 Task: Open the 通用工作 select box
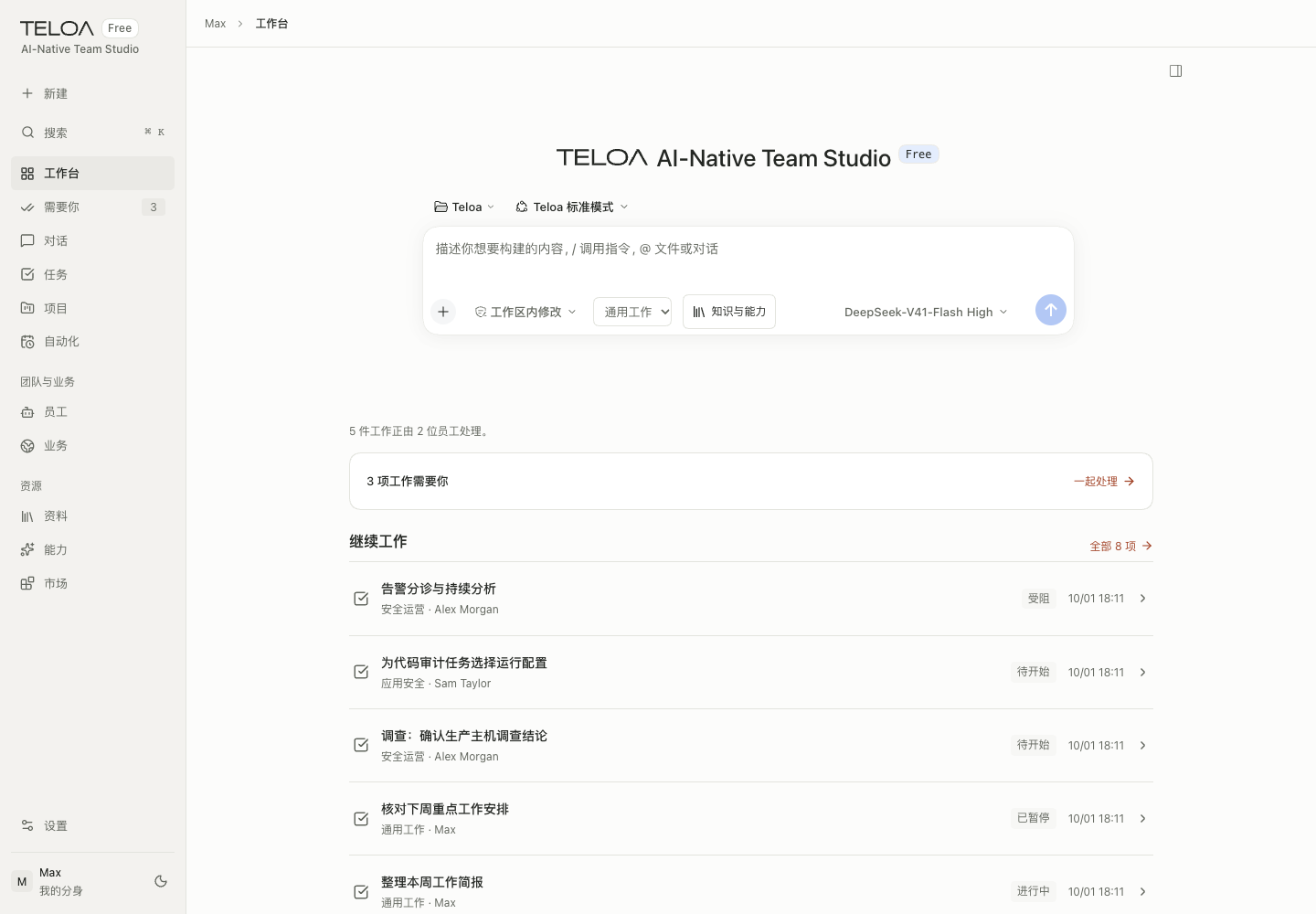[632, 312]
